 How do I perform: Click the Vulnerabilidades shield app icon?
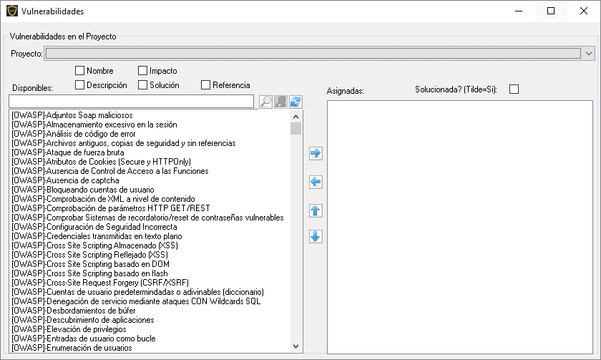(12, 11)
